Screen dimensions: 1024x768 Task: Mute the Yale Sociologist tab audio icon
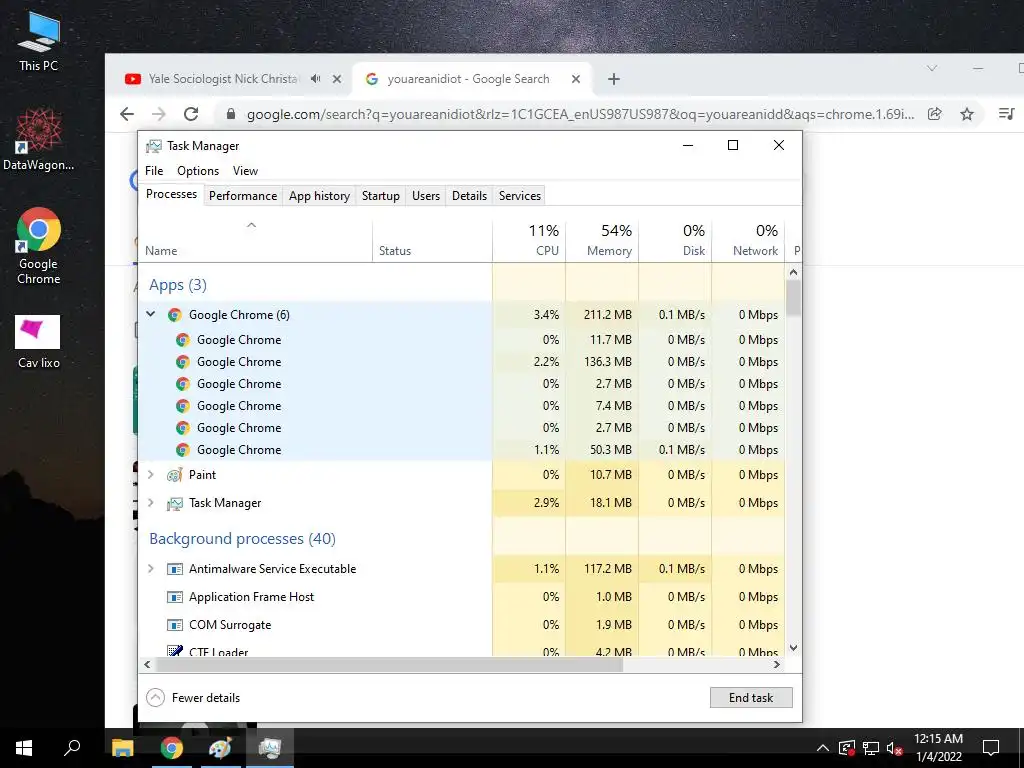click(316, 79)
